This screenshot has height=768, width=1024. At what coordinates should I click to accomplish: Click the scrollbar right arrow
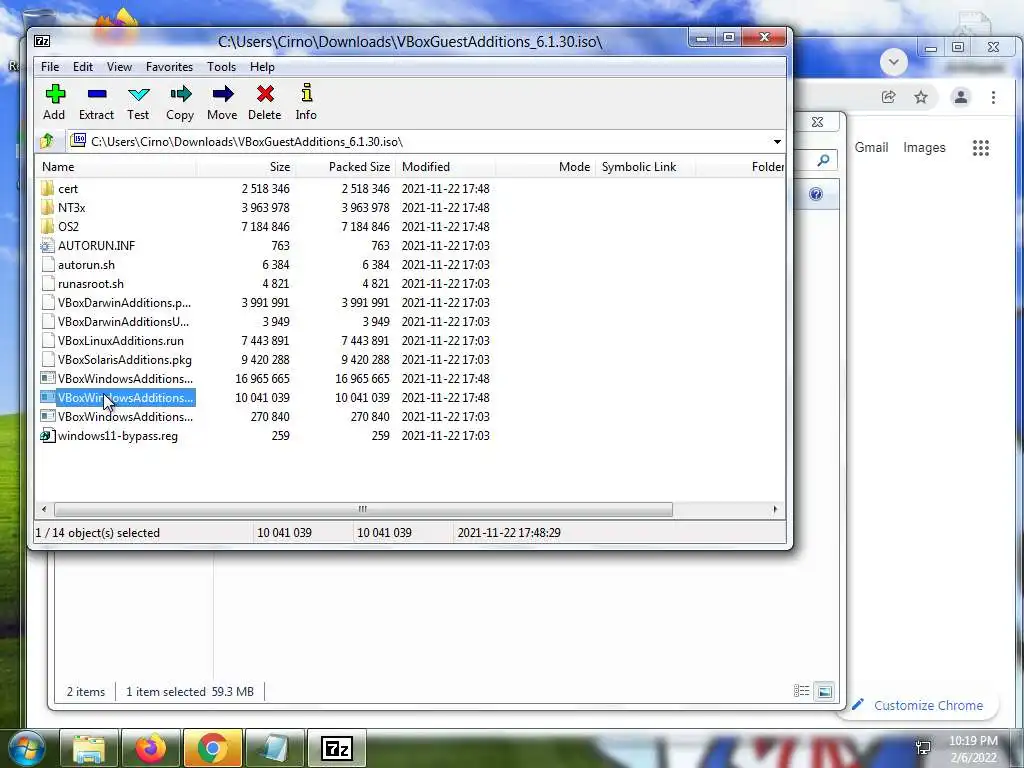(x=775, y=509)
